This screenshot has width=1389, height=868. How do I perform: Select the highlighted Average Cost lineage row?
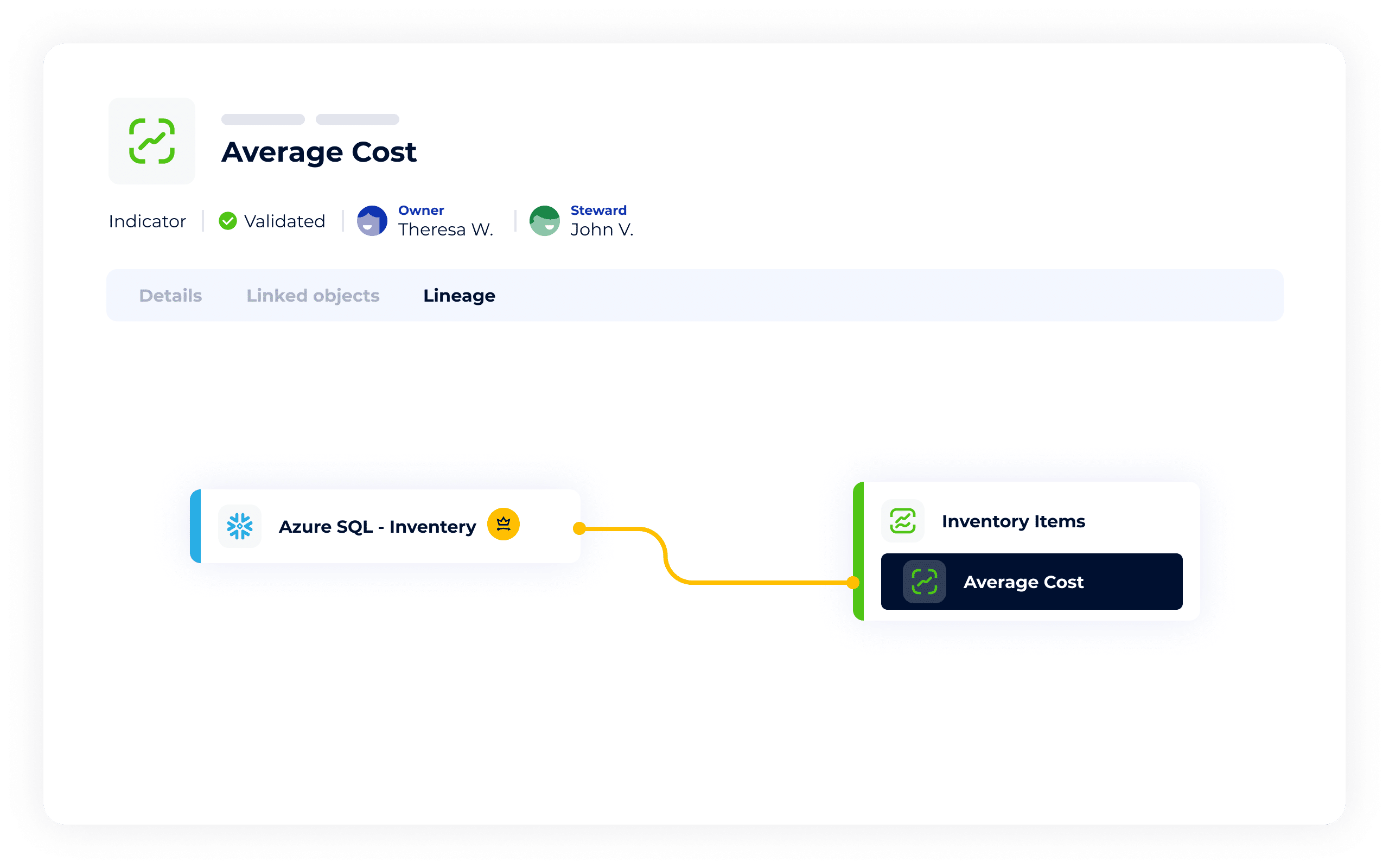pyautogui.click(x=1031, y=582)
